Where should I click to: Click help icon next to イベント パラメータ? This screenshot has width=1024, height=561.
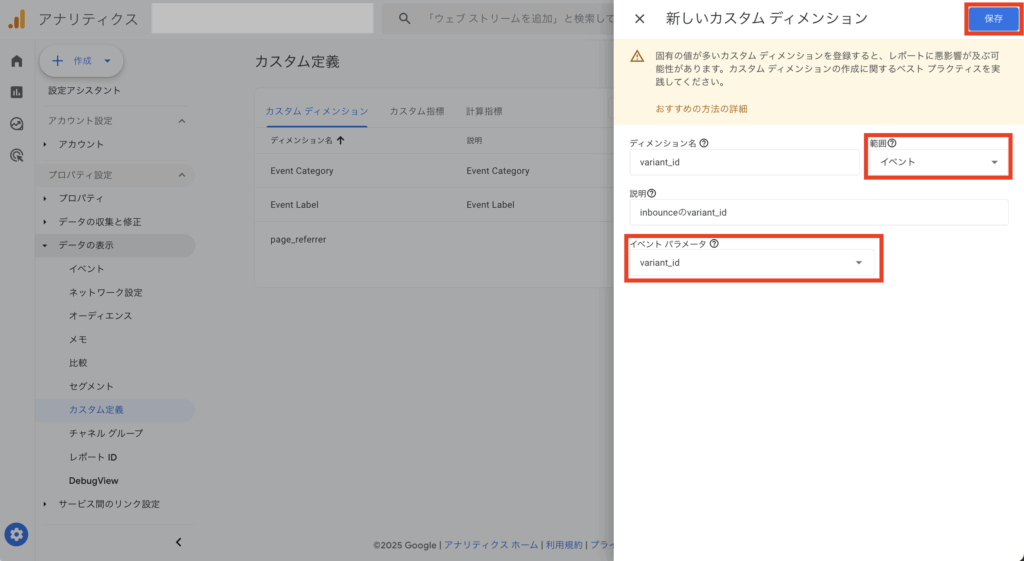[714, 243]
